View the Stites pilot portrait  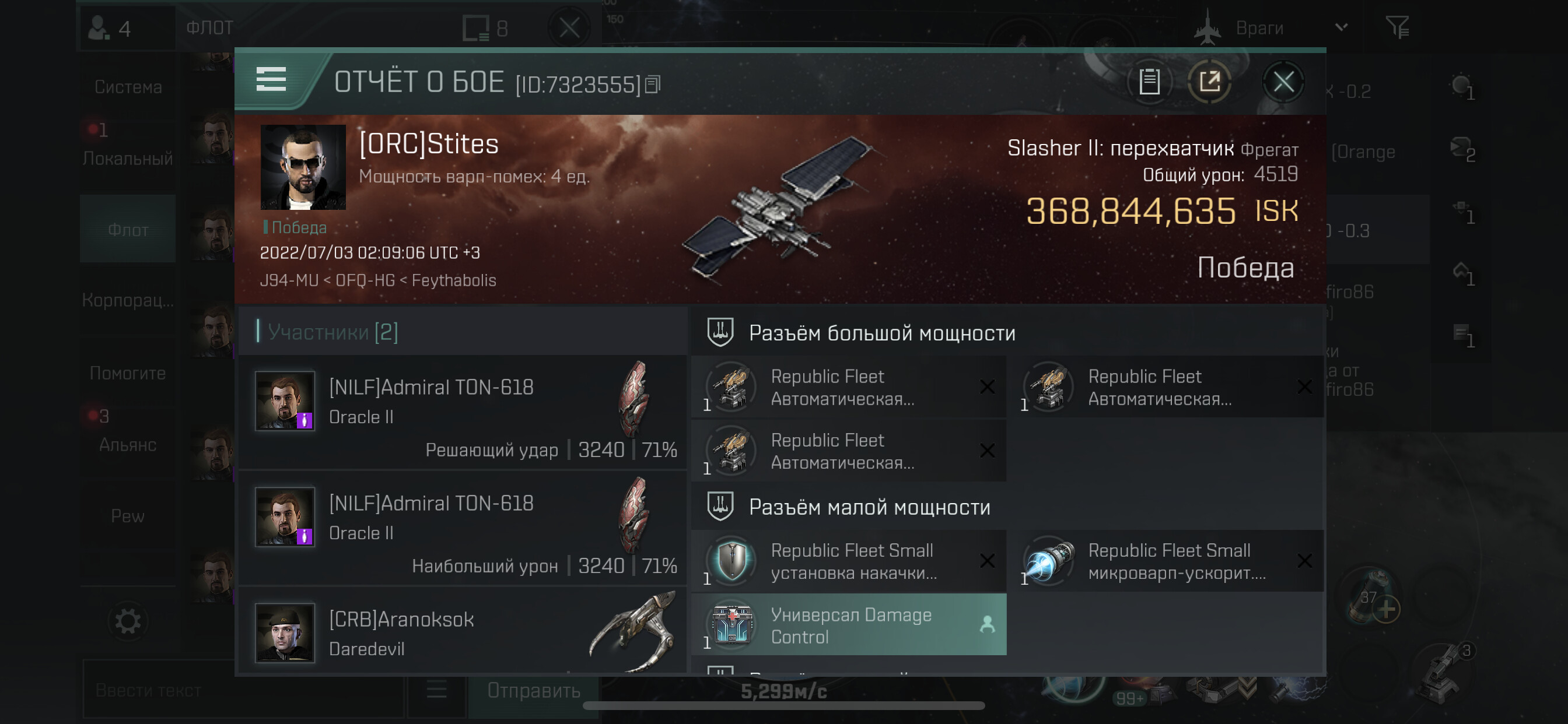[x=303, y=167]
